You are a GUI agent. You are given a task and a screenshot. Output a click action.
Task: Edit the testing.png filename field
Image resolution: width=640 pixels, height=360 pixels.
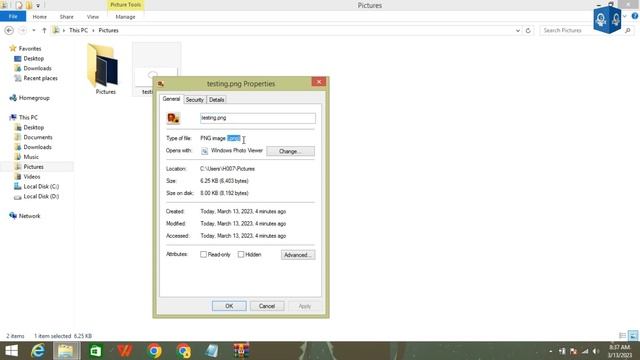(x=258, y=118)
